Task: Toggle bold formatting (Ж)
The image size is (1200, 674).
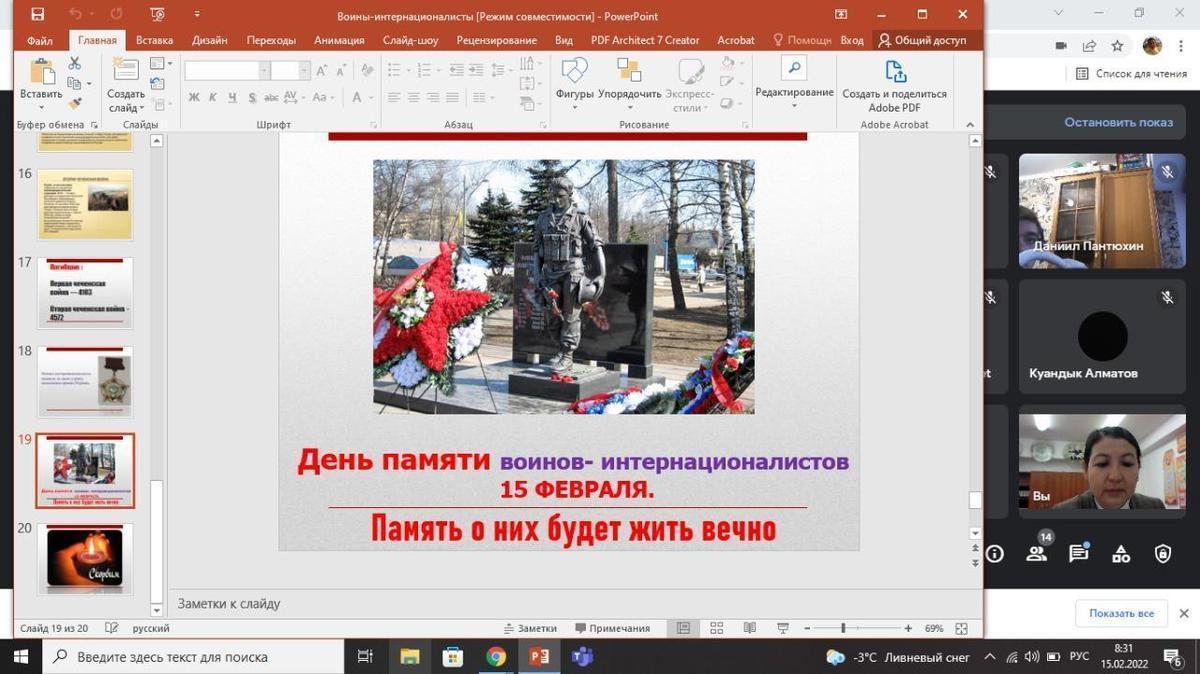Action: [x=194, y=97]
